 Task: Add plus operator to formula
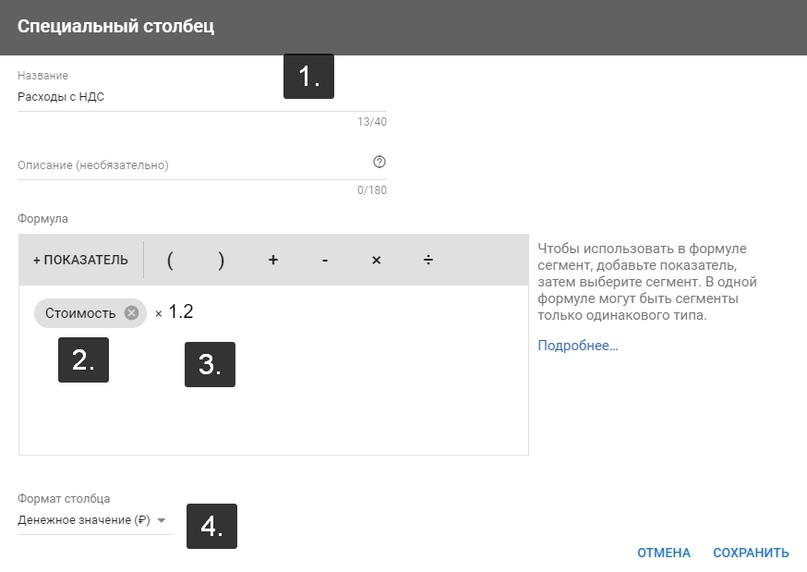pos(273,260)
